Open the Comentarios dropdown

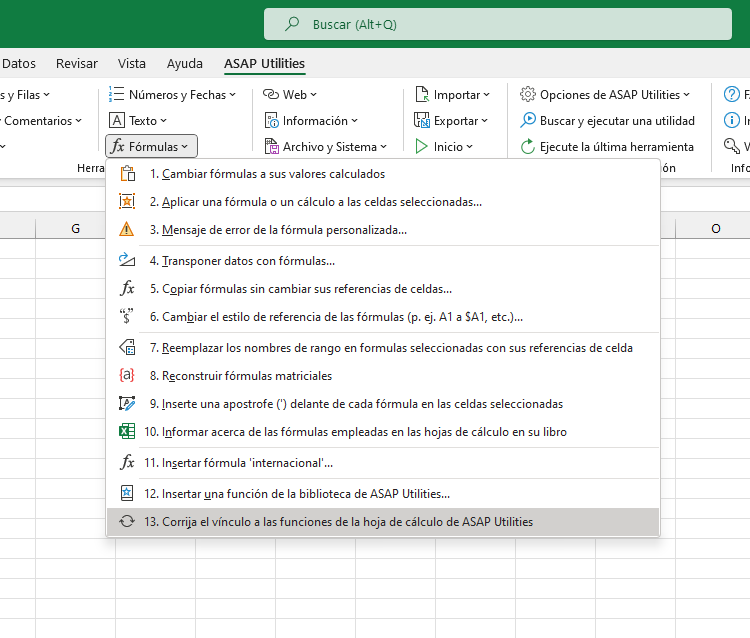78,121
